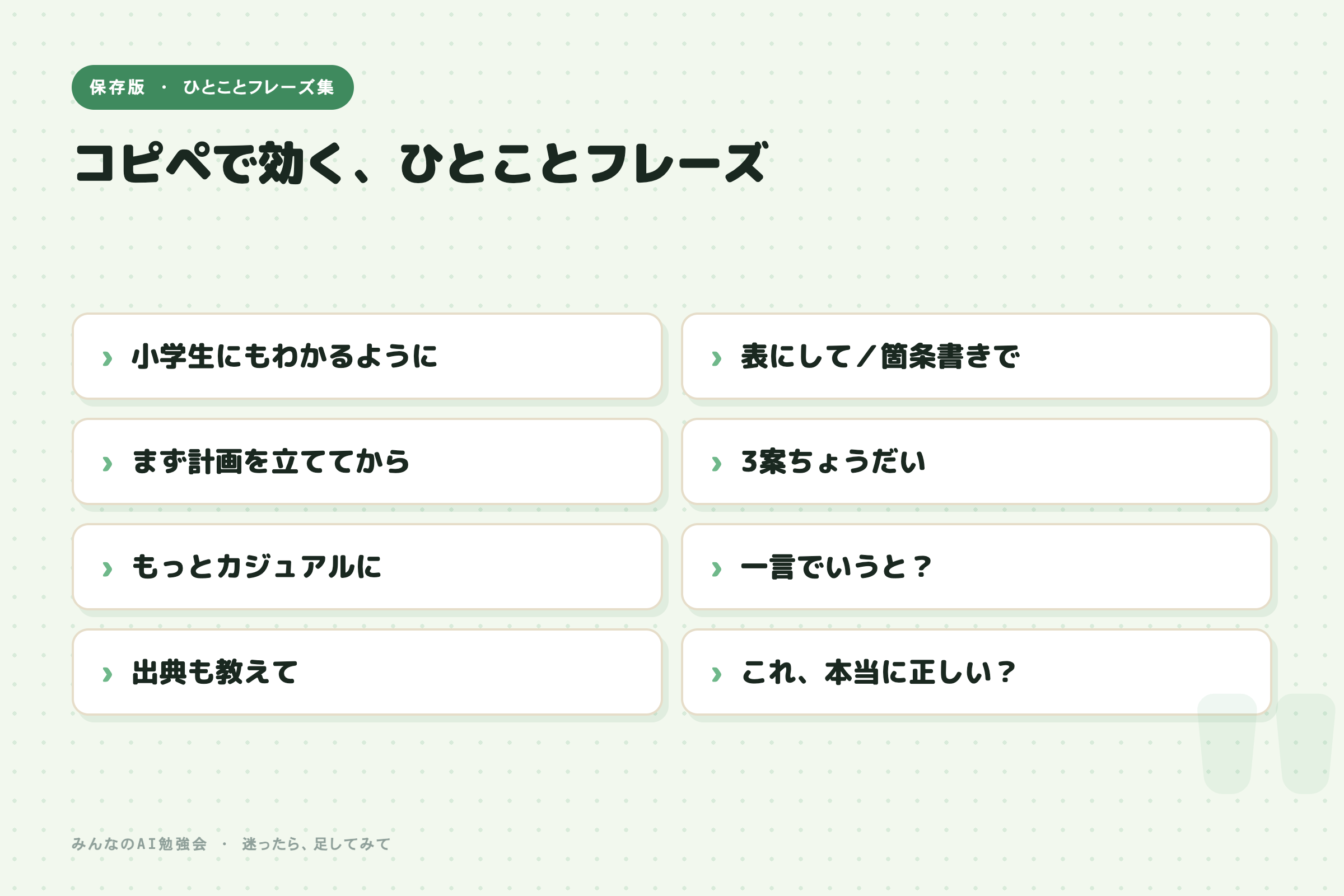
Task: Click chevron icon beside まず計画を立ててから
Action: 107,464
